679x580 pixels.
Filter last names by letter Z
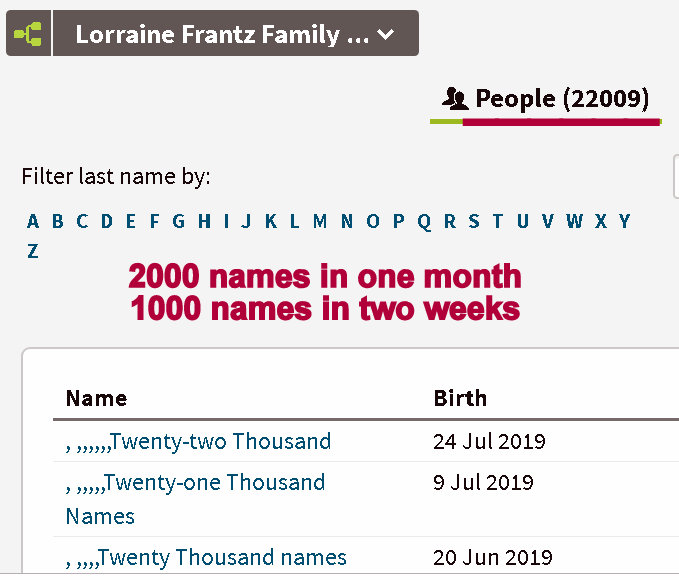33,251
